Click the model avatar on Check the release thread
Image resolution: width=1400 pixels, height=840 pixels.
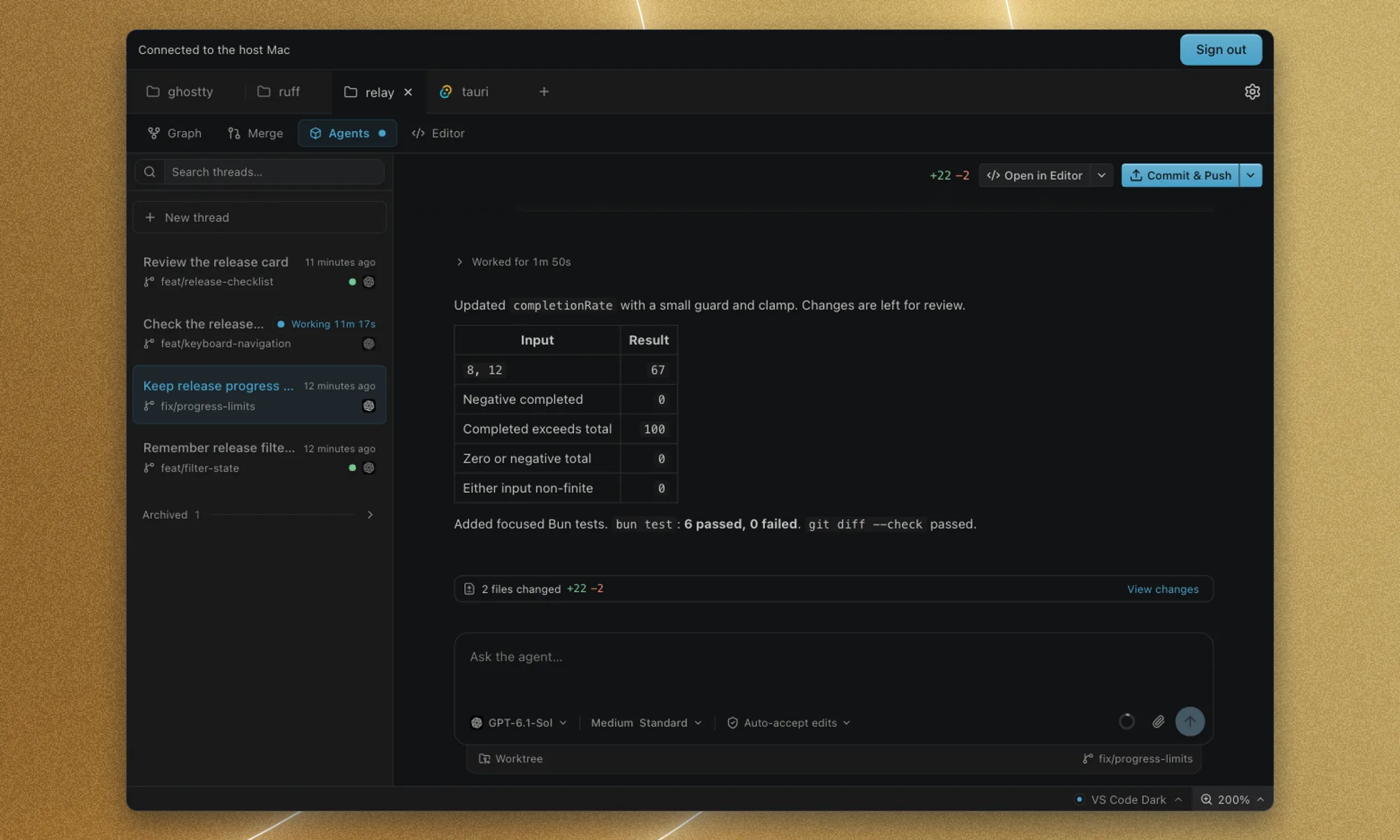point(369,344)
